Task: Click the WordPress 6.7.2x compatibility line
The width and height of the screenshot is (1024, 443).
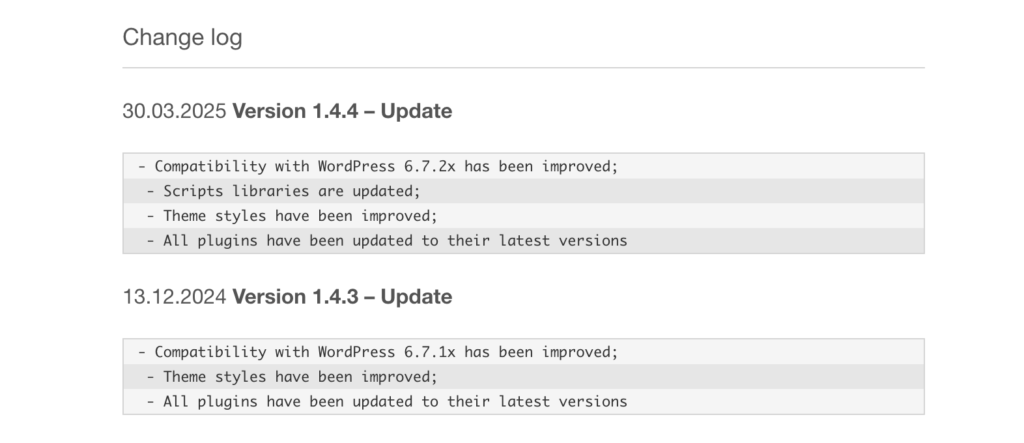Action: pos(378,167)
